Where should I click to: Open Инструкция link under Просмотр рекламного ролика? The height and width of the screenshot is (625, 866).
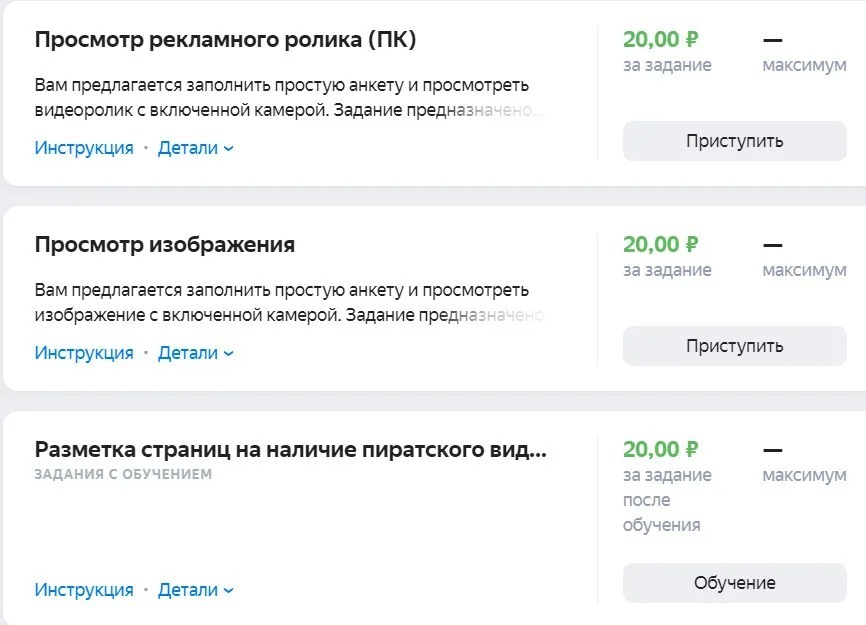tap(84, 148)
